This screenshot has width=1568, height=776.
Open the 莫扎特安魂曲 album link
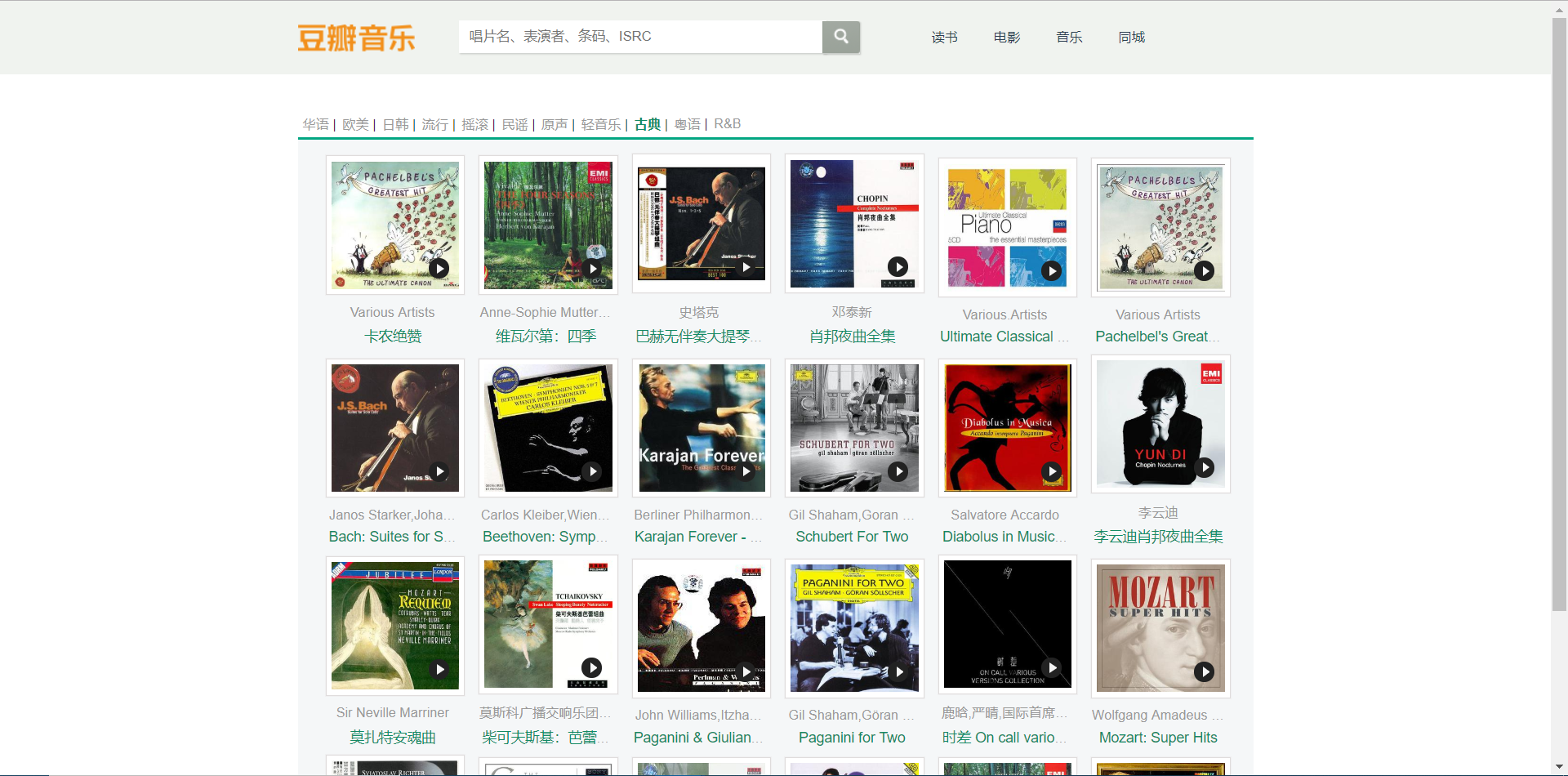coord(393,738)
